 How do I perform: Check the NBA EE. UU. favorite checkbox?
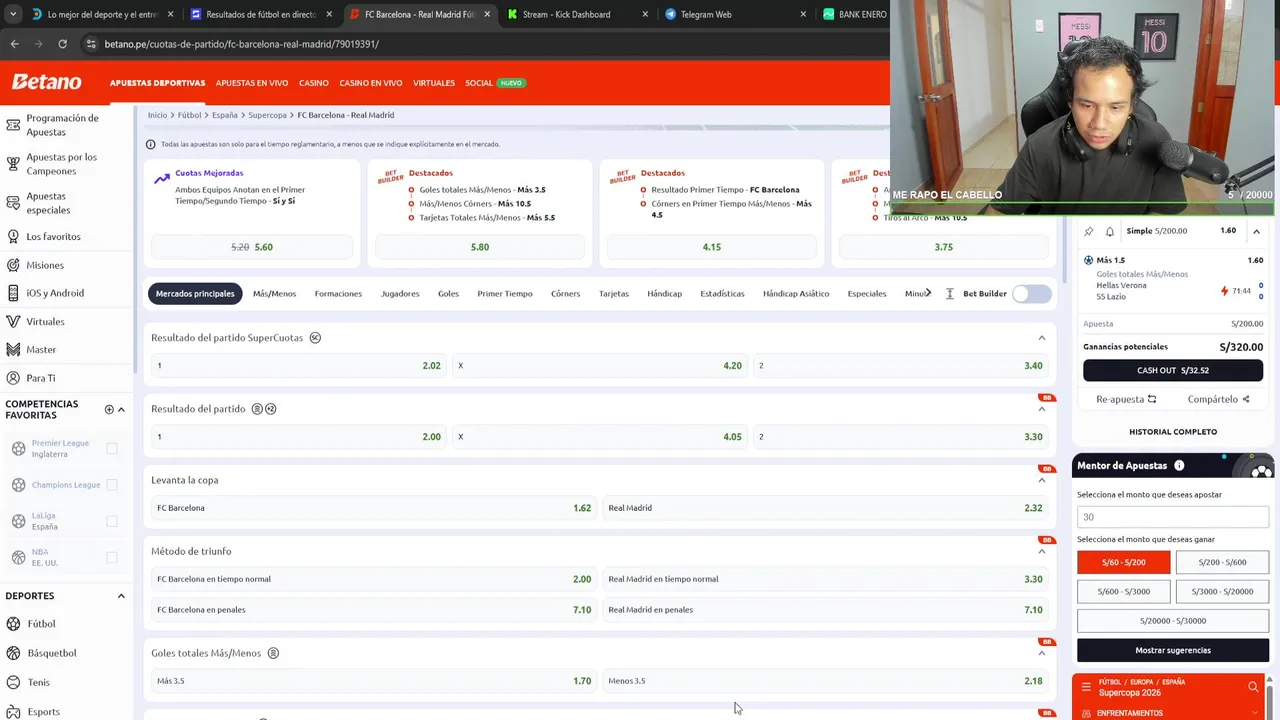(x=112, y=557)
